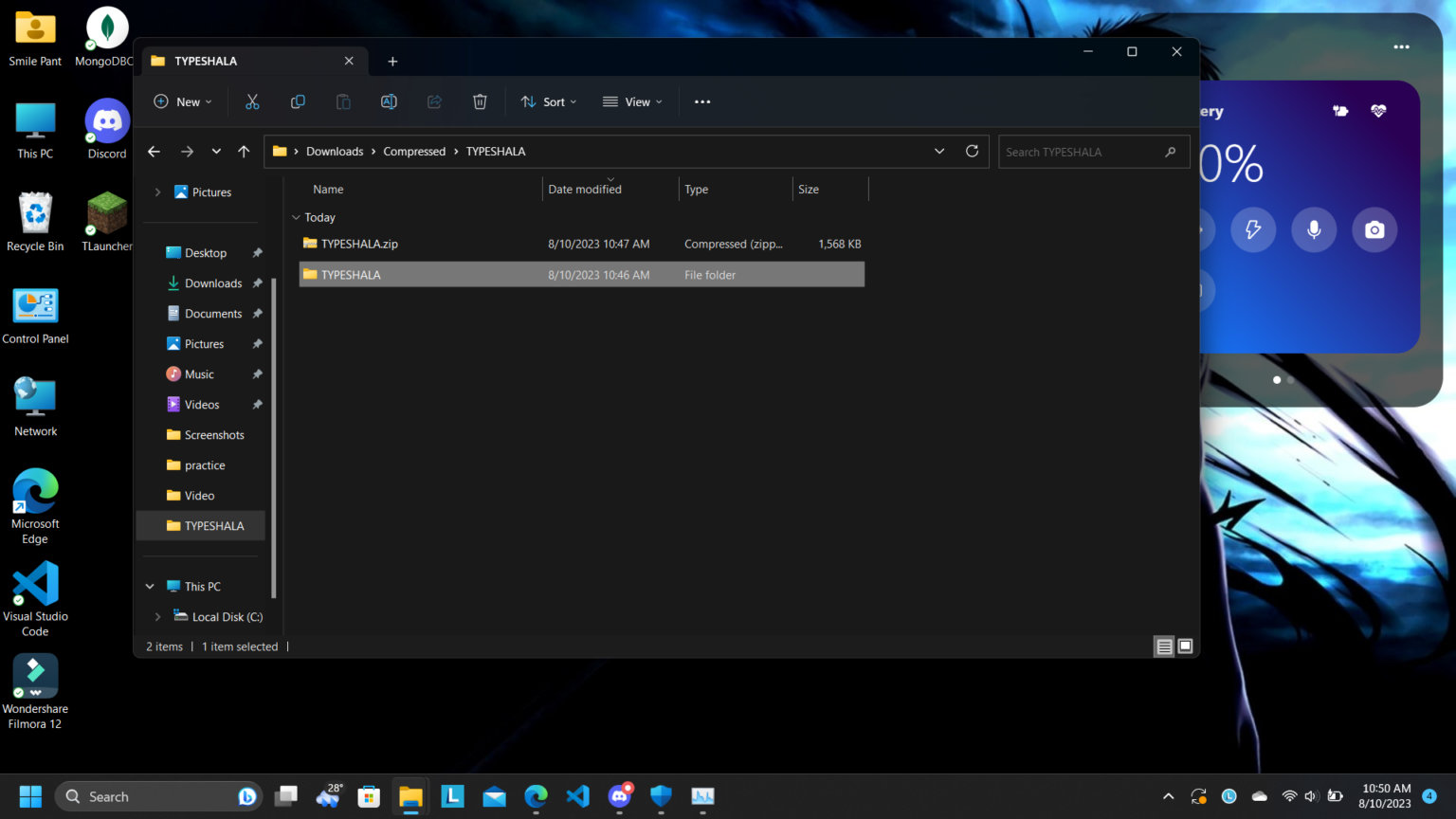Viewport: 1456px width, 819px height.
Task: Rename the selected TYPESHALA folder
Action: tap(388, 101)
